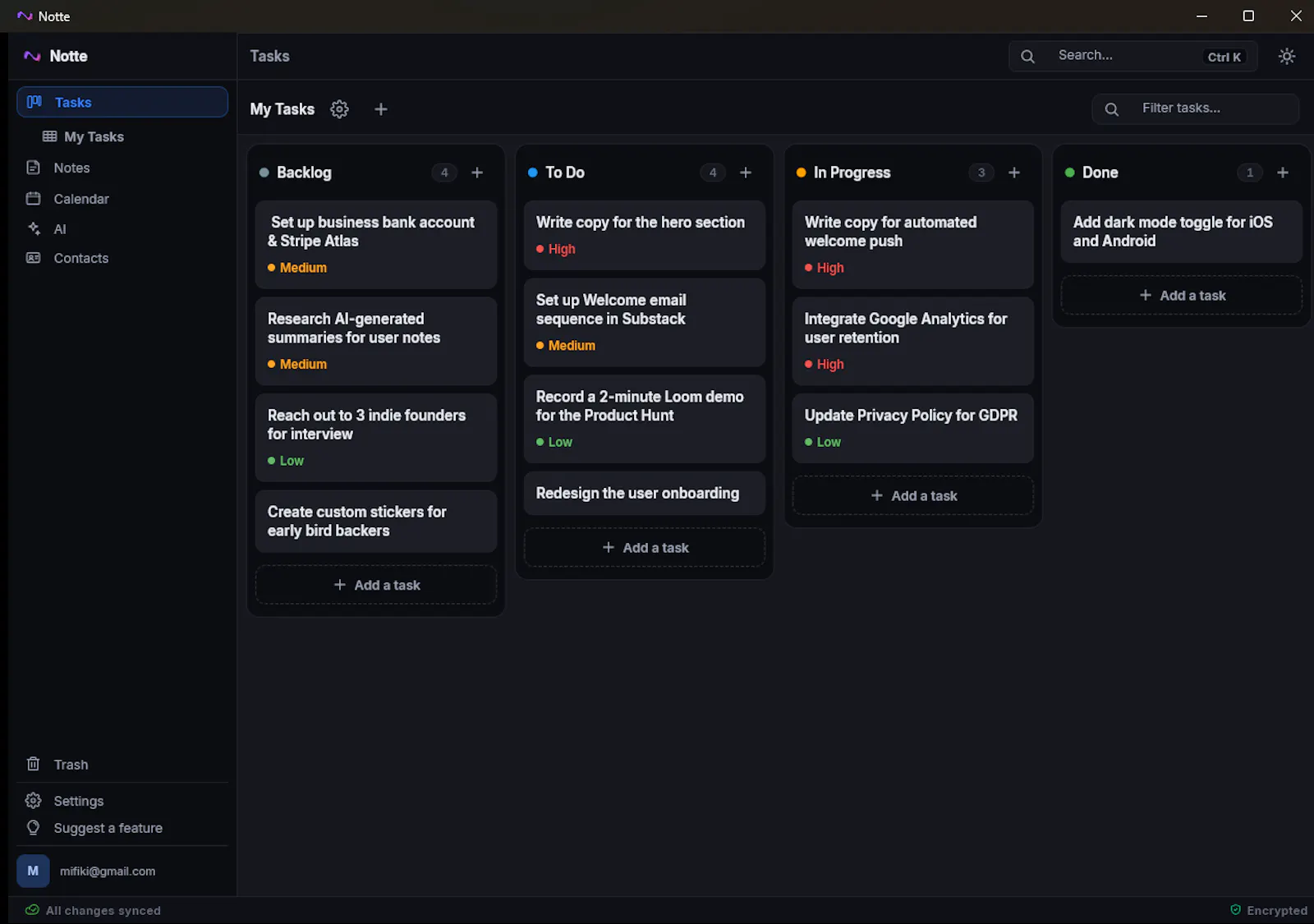Viewport: 1314px width, 924px height.
Task: Click Add a task in To Do column
Action: [645, 548]
